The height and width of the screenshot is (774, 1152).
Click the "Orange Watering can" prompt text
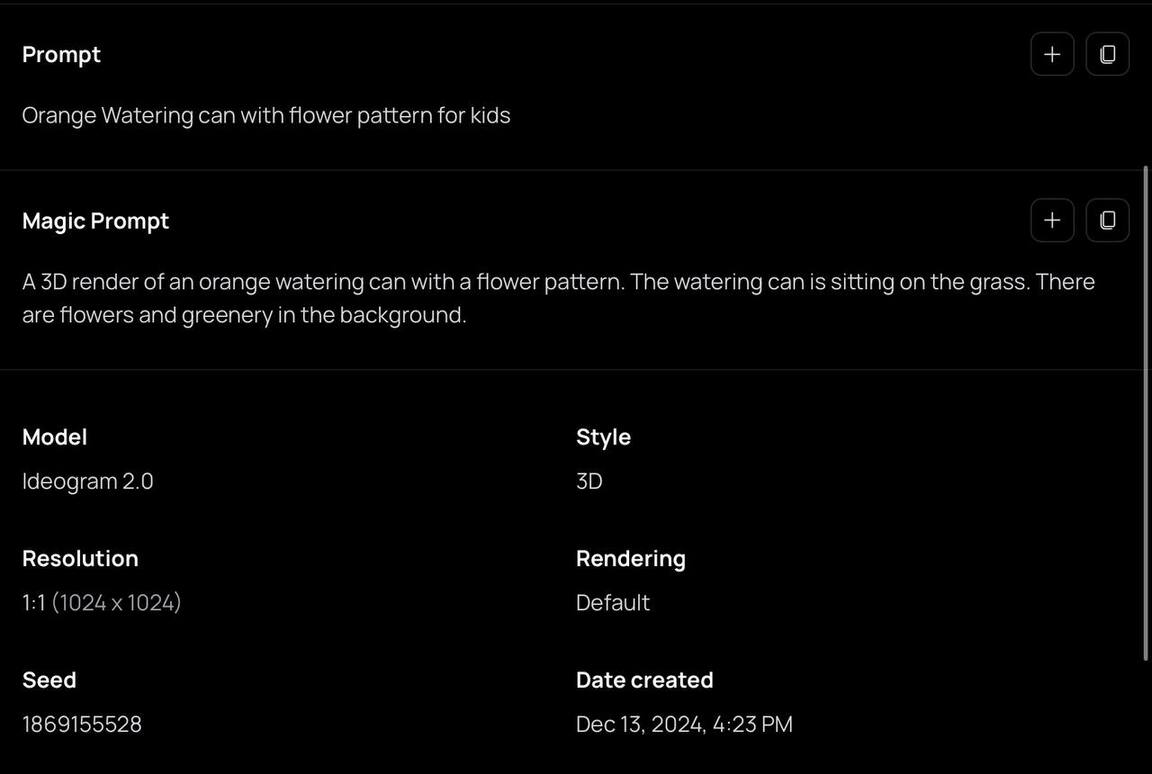[x=266, y=115]
